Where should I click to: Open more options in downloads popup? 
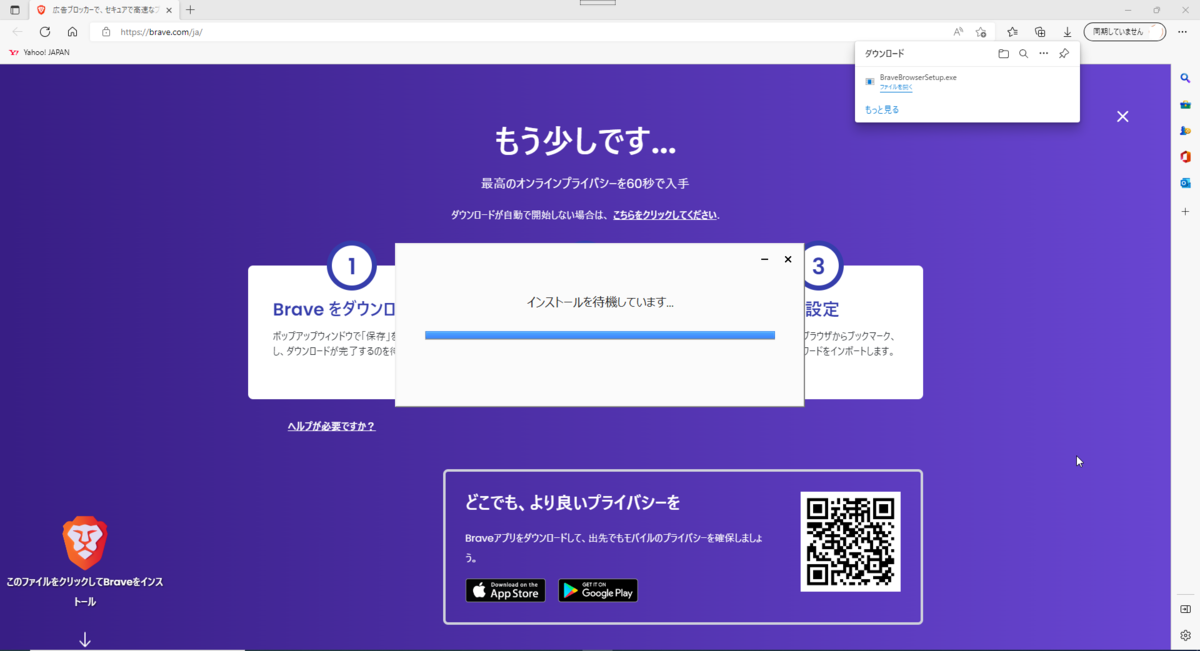tap(1043, 54)
